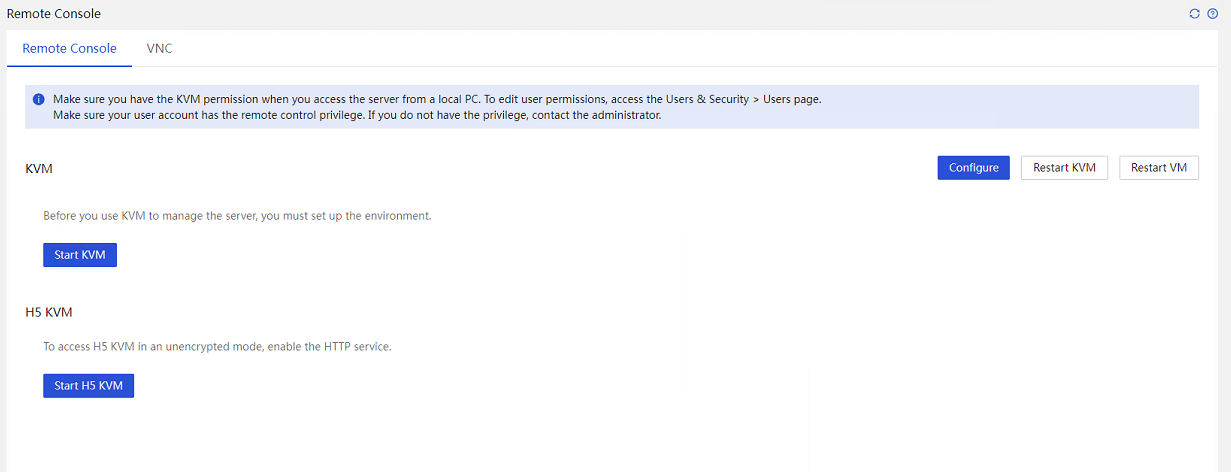Launch Start H5 KVM
Image resolution: width=1231 pixels, height=472 pixels.
88,385
